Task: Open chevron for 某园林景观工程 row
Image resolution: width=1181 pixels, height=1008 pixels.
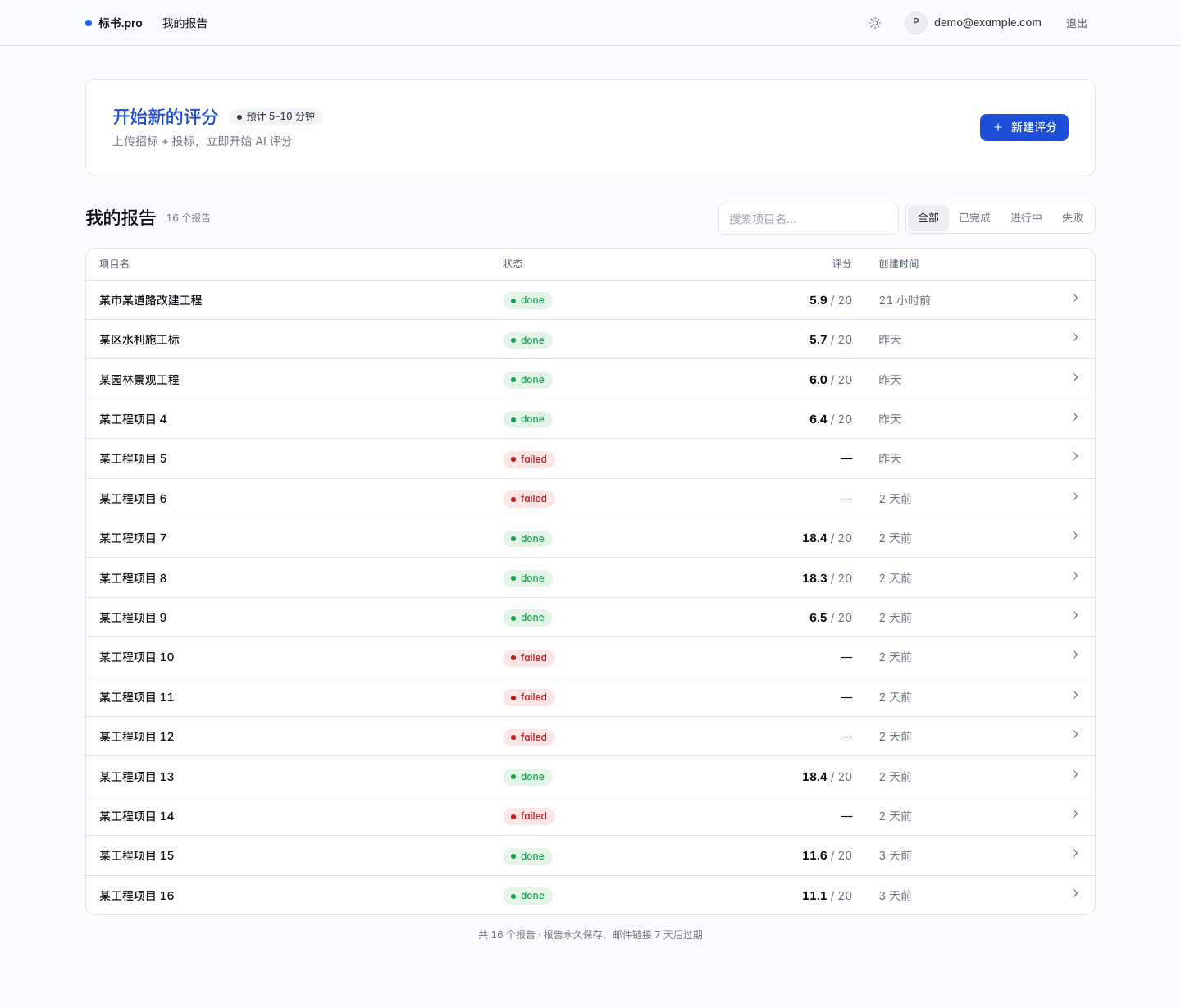Action: pos(1075,378)
